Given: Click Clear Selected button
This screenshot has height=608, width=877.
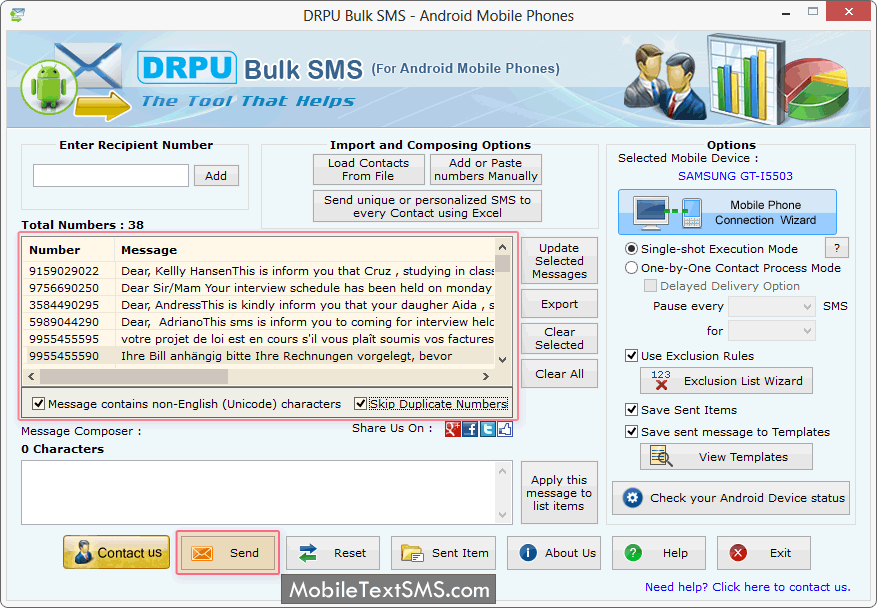Looking at the screenshot, I should pos(559,338).
